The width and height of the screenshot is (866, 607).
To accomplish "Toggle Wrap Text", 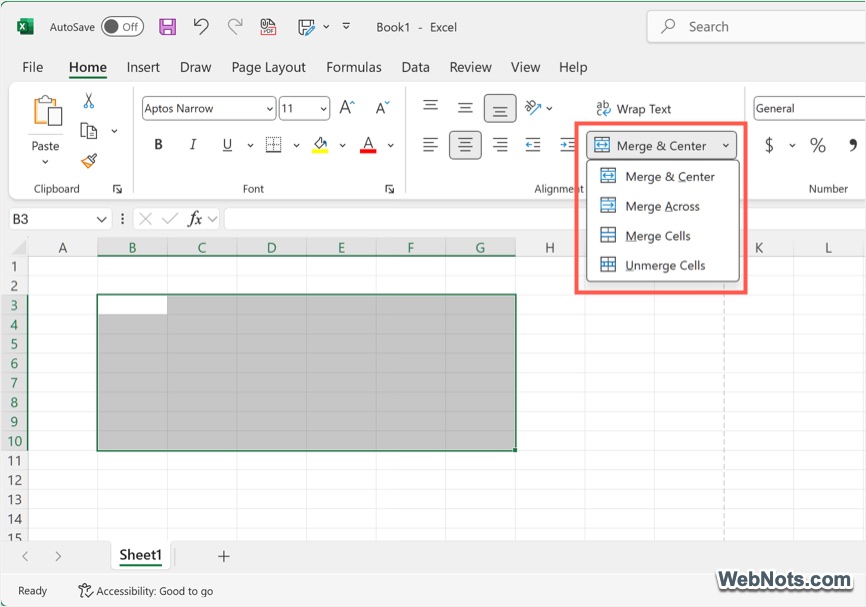I will 633,109.
